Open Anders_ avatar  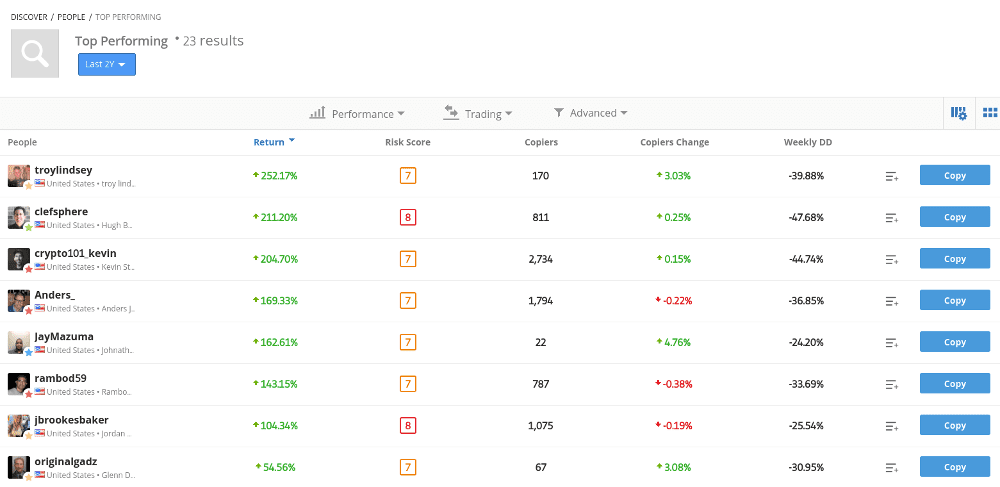coord(18,300)
